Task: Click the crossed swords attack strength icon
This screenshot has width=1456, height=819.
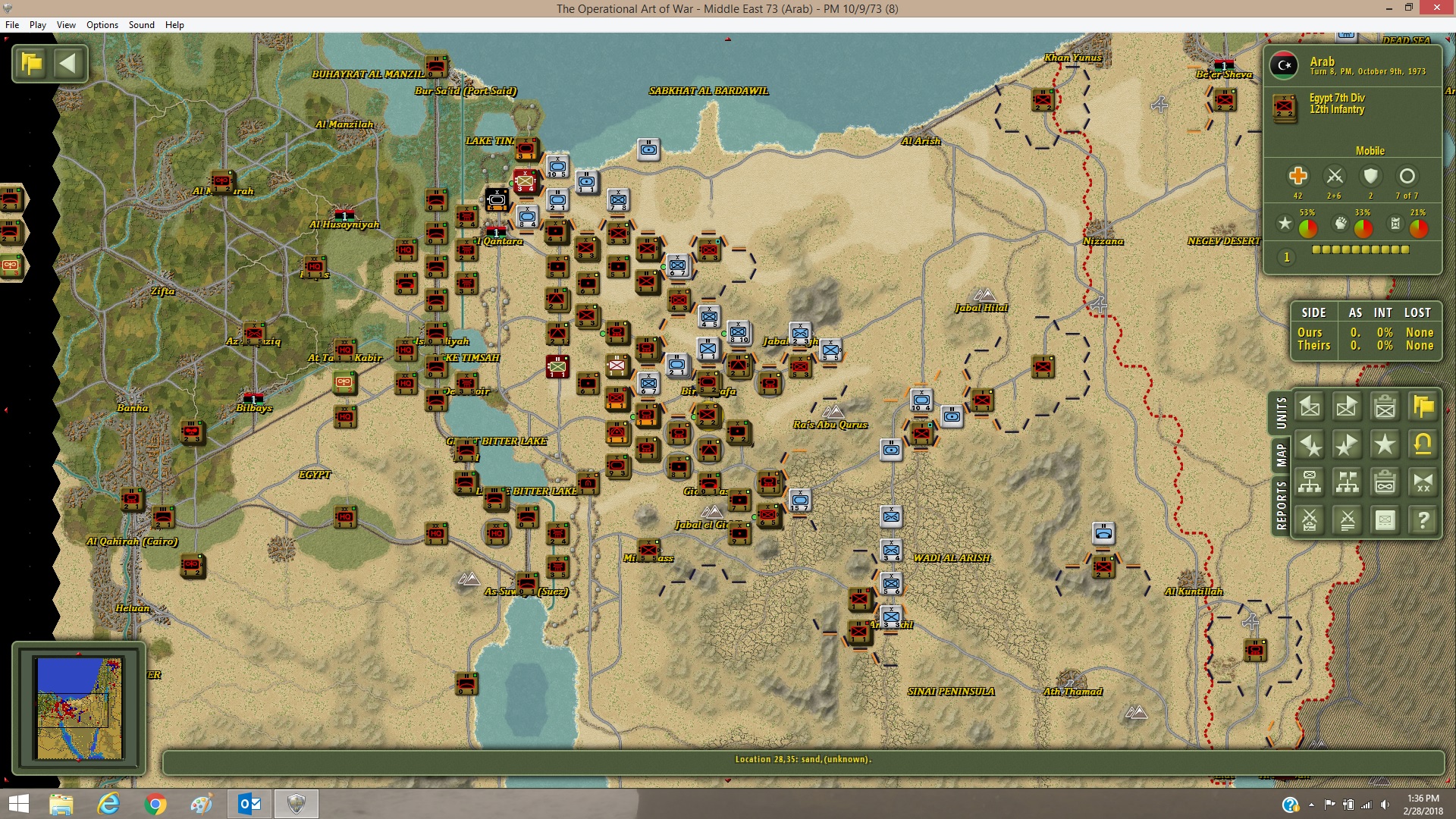Action: 1334,176
